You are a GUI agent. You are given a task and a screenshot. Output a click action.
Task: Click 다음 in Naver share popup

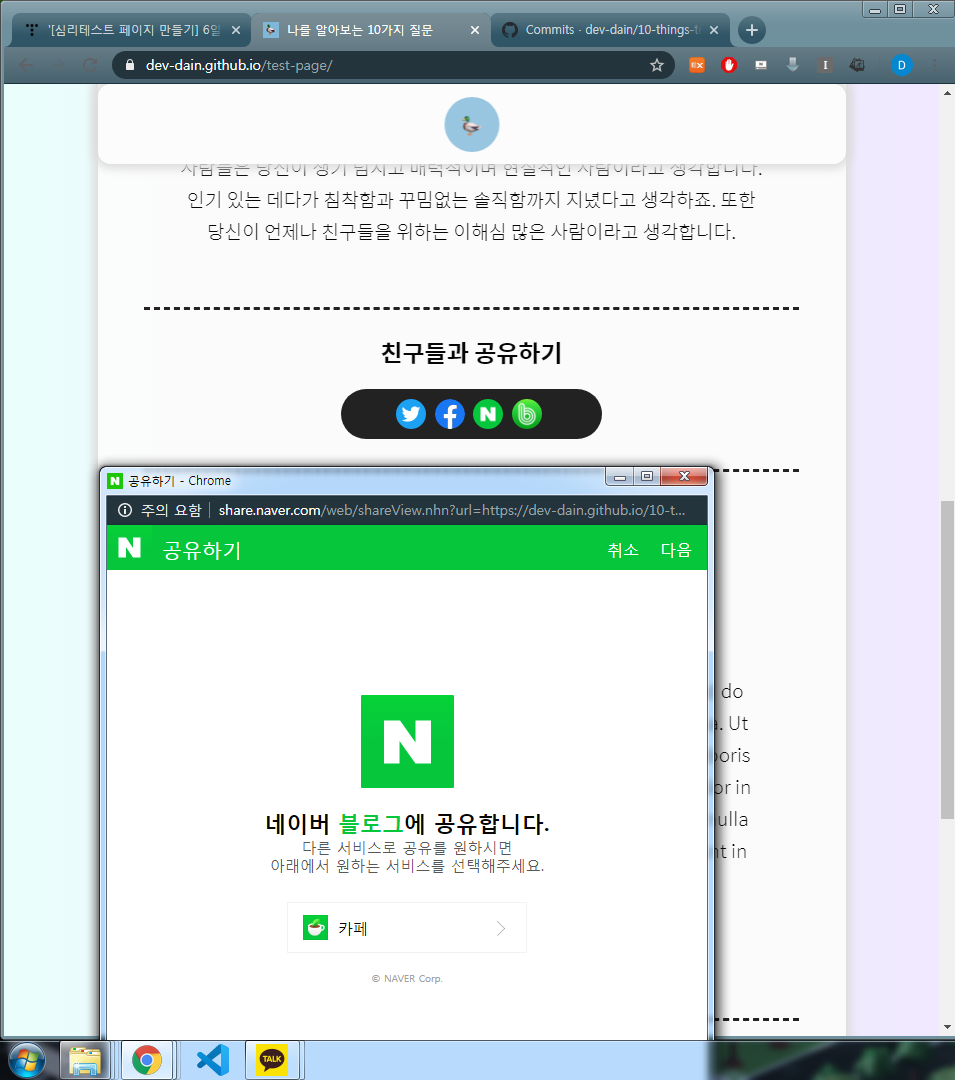tap(676, 550)
